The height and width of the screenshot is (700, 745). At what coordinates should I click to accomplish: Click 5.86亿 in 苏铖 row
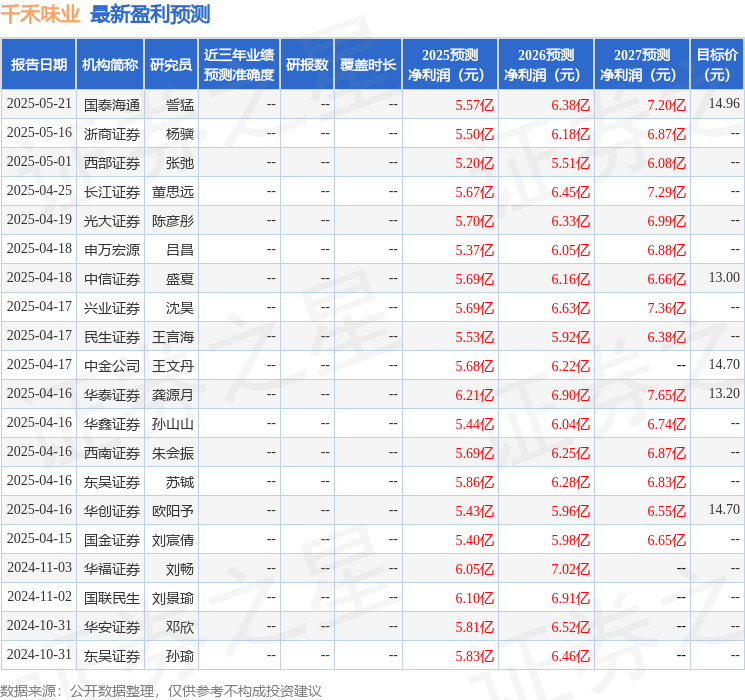click(475, 482)
